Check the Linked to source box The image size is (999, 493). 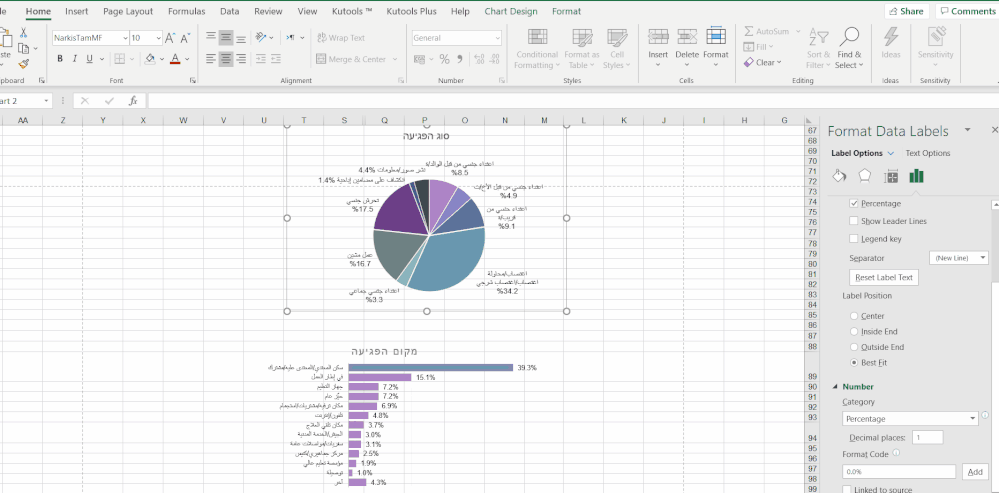click(847, 490)
